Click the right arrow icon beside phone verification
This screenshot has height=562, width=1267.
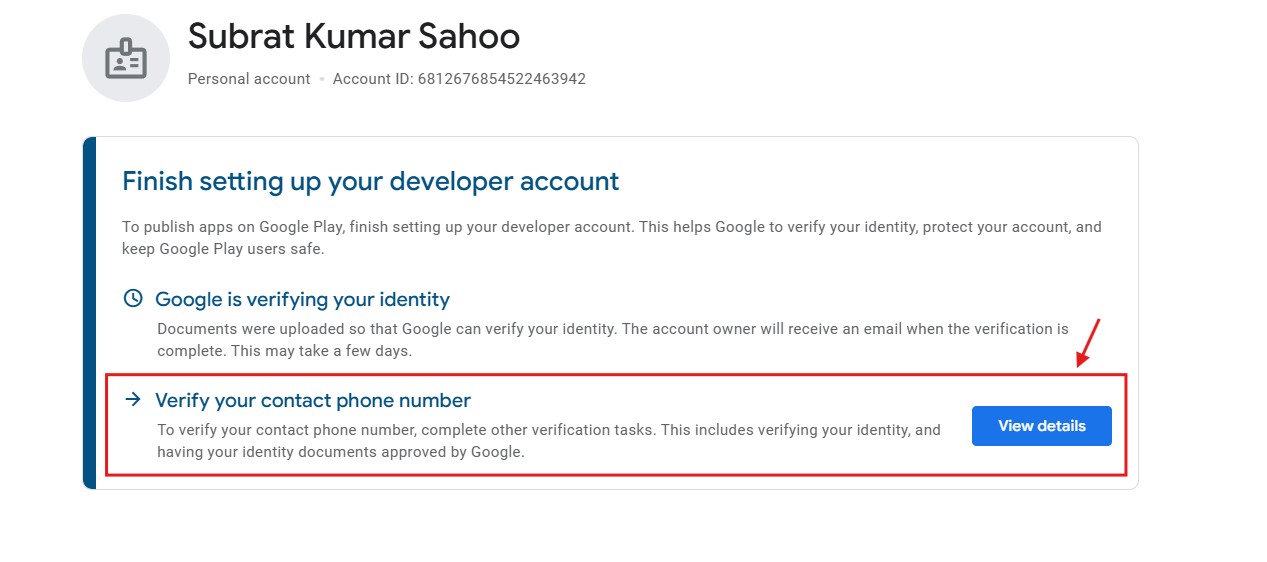[132, 400]
